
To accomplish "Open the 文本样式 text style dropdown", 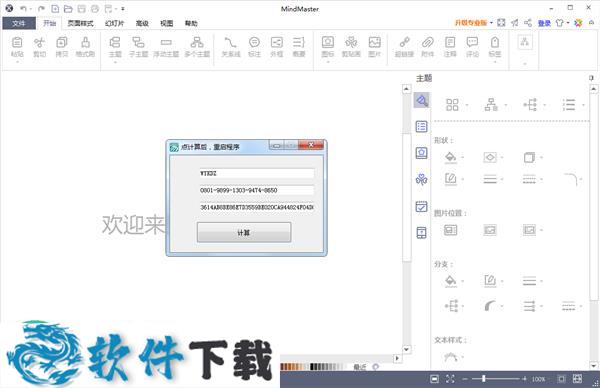I will pos(454,357).
